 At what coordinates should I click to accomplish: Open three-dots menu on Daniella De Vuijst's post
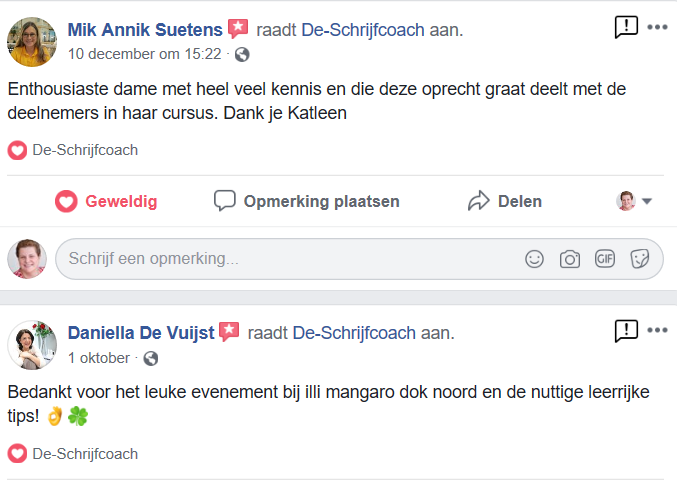click(x=657, y=330)
